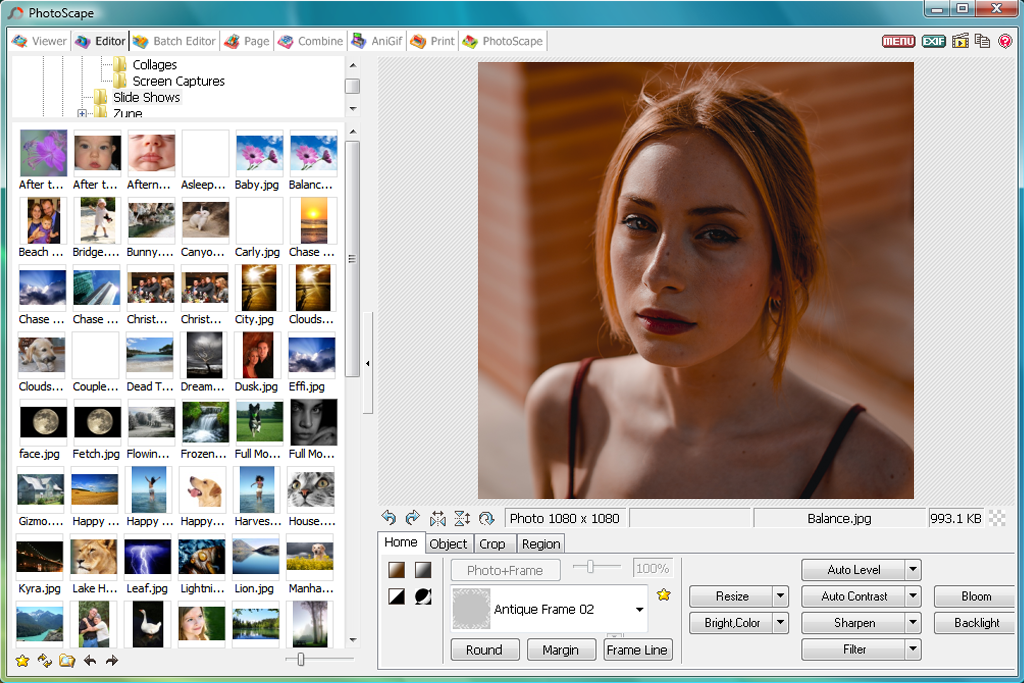Expand the Zune folder in tree
This screenshot has width=1024, height=683.
[x=82, y=114]
